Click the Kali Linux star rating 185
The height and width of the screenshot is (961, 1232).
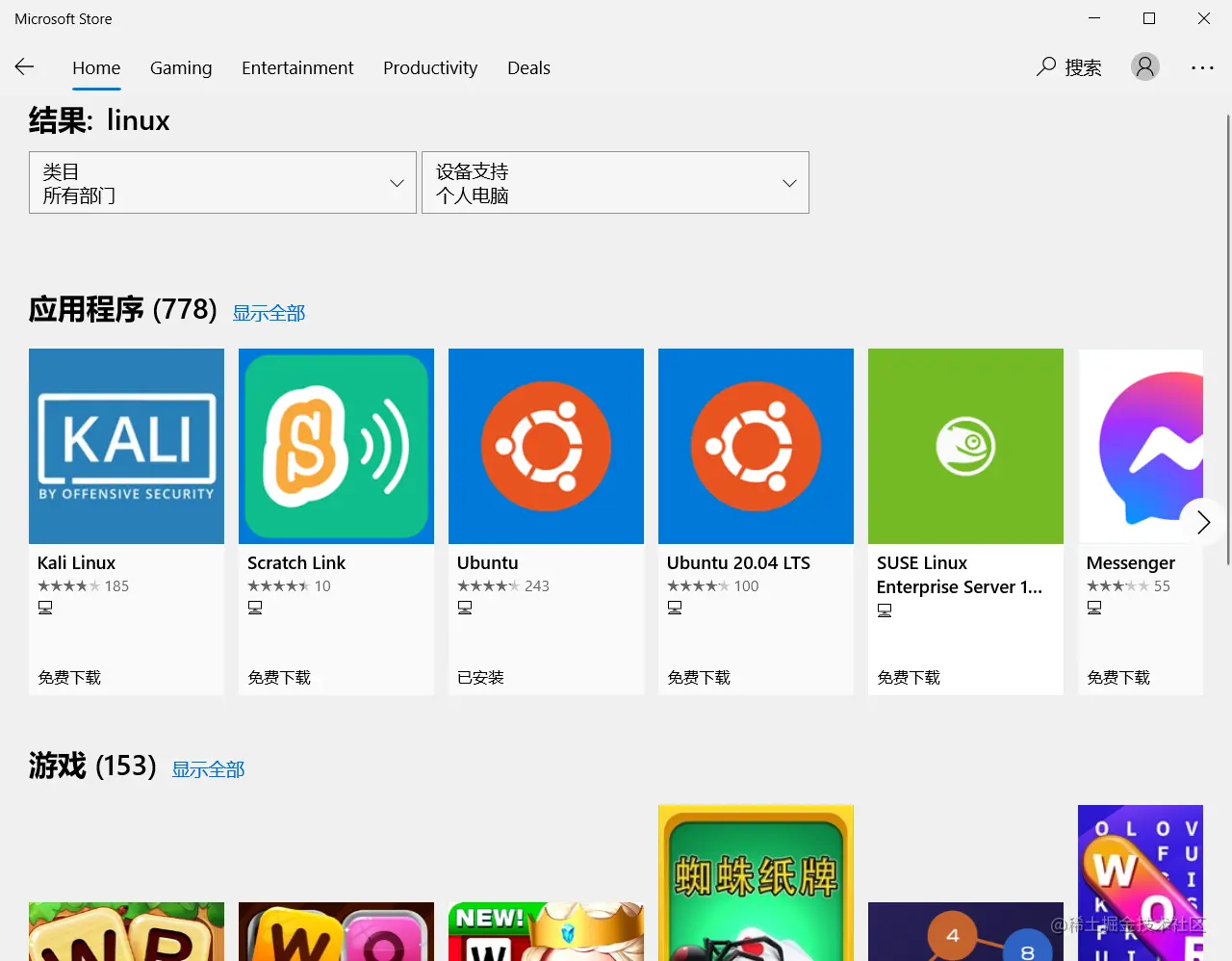(x=83, y=586)
